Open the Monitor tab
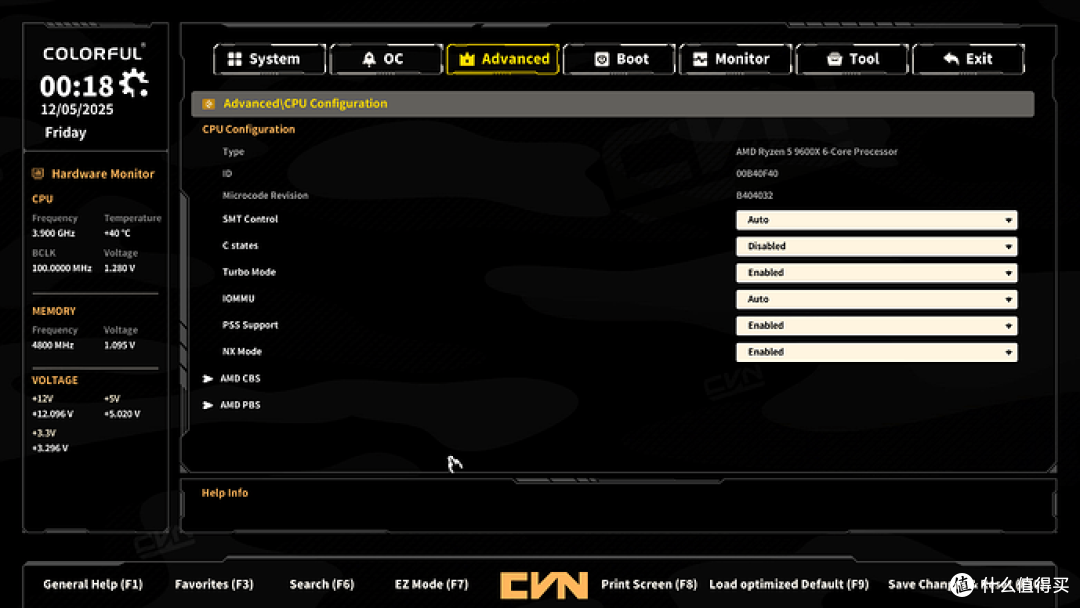This screenshot has height=608, width=1080. (x=736, y=59)
